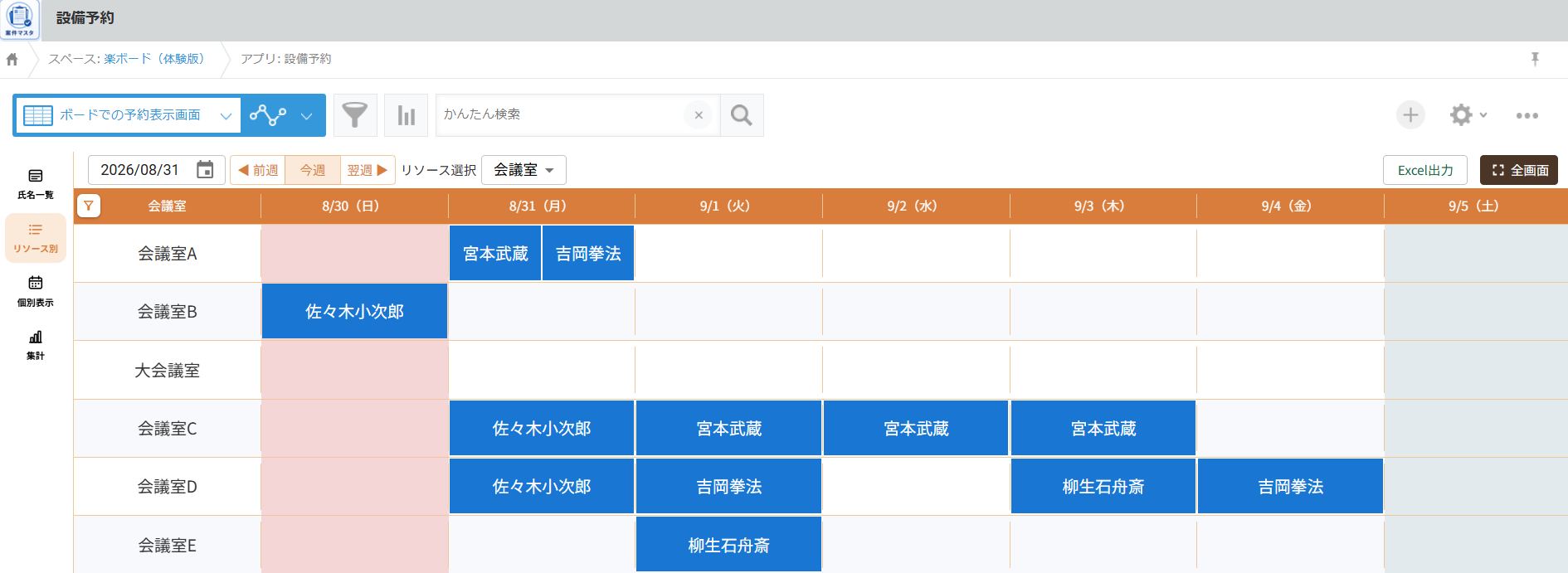This screenshot has height=573, width=1568.
Task: Open the 集計 sidebar view
Action: coord(36,345)
